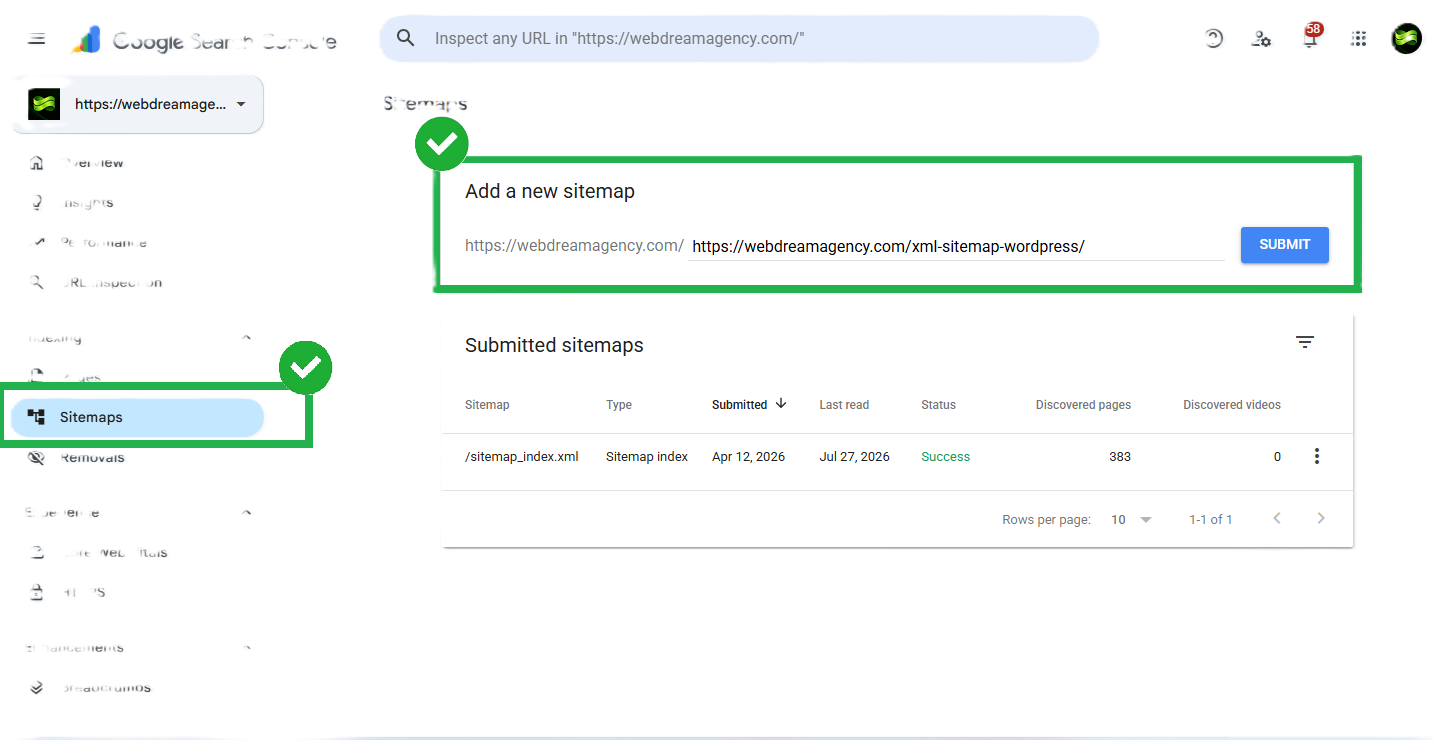Click the search magnifier icon in the URL bar
This screenshot has width=1440, height=740.
(x=405, y=38)
